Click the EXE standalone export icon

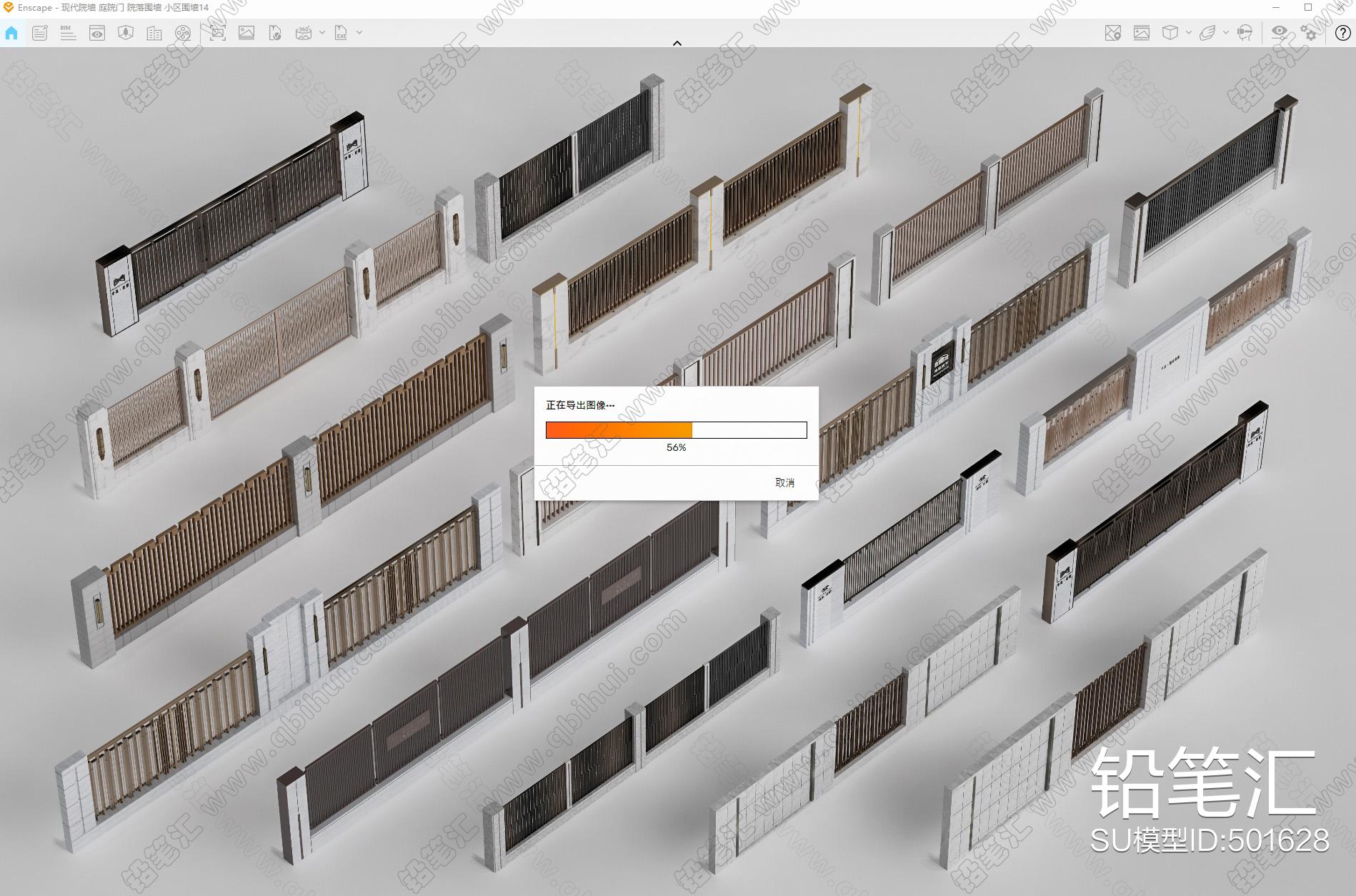341,33
